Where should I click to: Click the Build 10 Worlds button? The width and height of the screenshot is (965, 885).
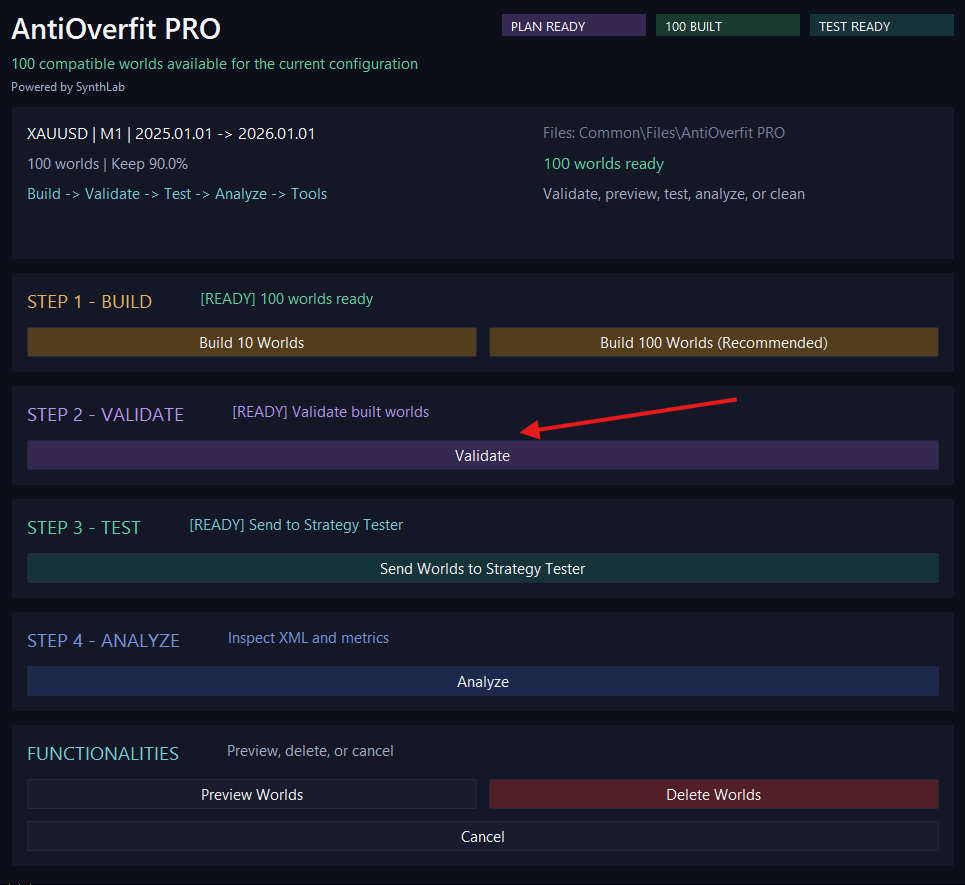(252, 342)
